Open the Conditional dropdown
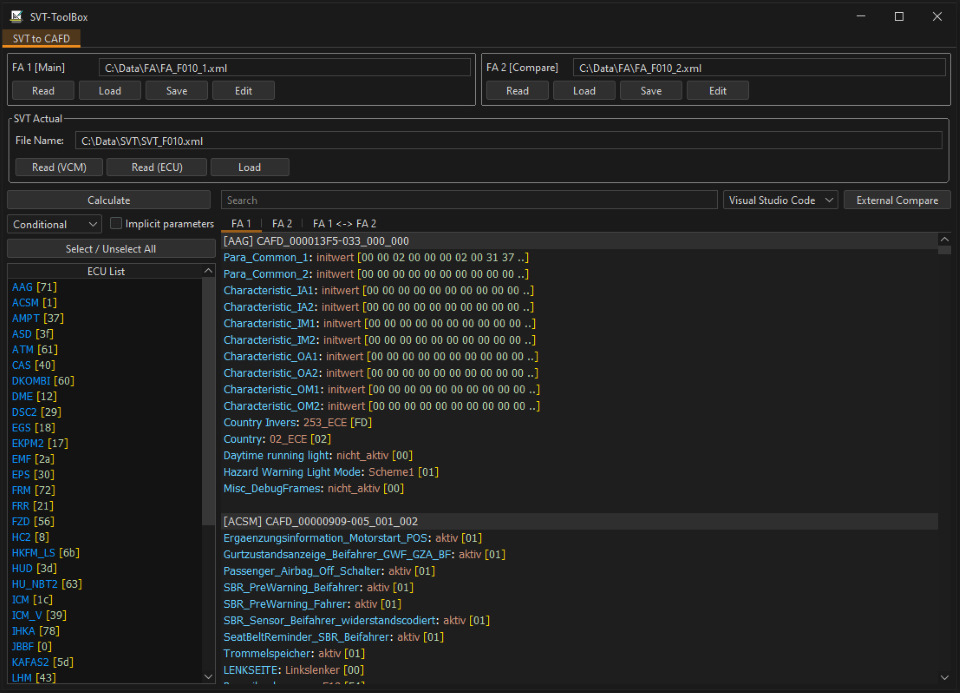Viewport: 960px width, 693px height. (54, 224)
